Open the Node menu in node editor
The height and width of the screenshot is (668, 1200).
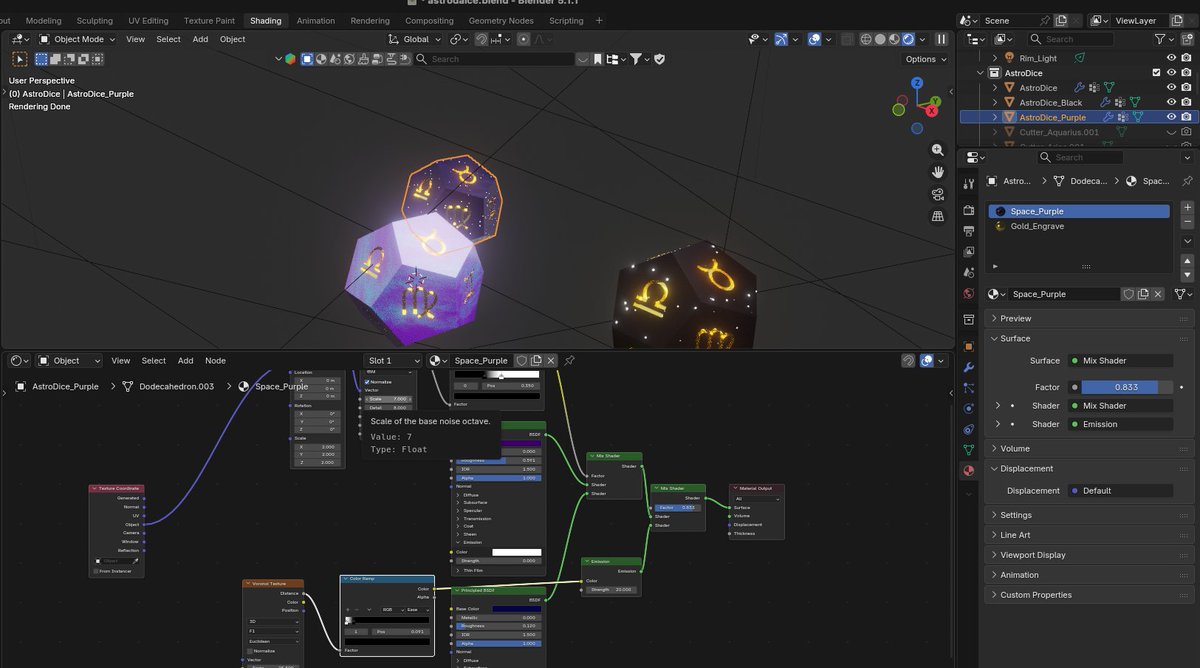215,360
